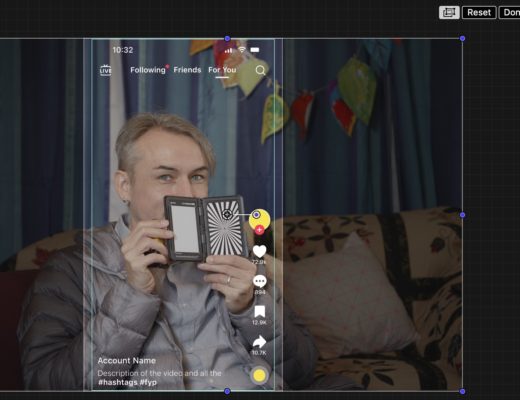Click the red plus follow badge

click(259, 229)
